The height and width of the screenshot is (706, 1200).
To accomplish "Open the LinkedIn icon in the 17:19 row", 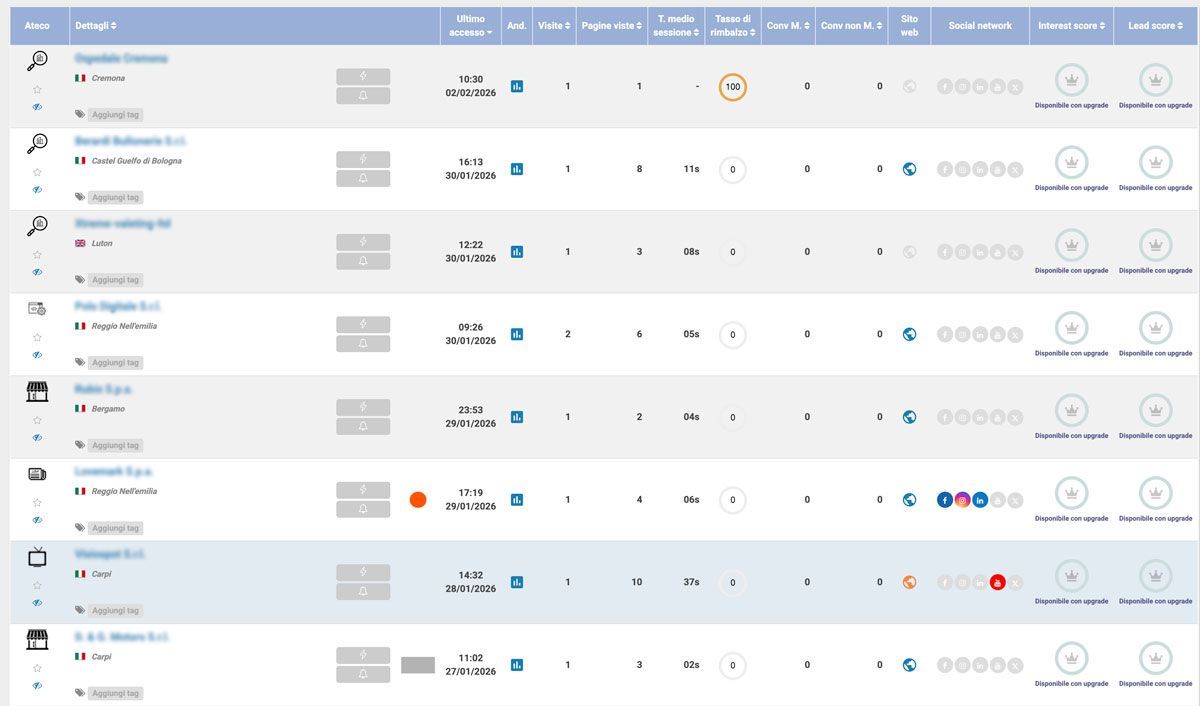I will [980, 500].
